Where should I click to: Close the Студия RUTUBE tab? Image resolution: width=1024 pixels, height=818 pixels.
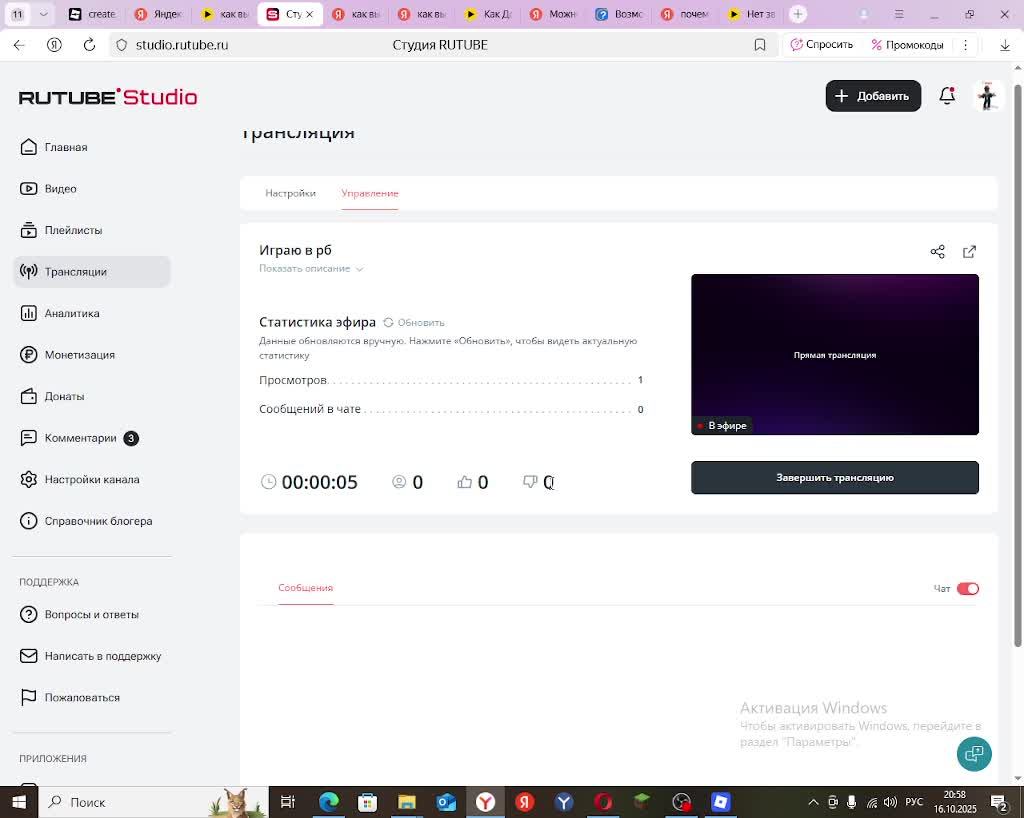(x=310, y=14)
